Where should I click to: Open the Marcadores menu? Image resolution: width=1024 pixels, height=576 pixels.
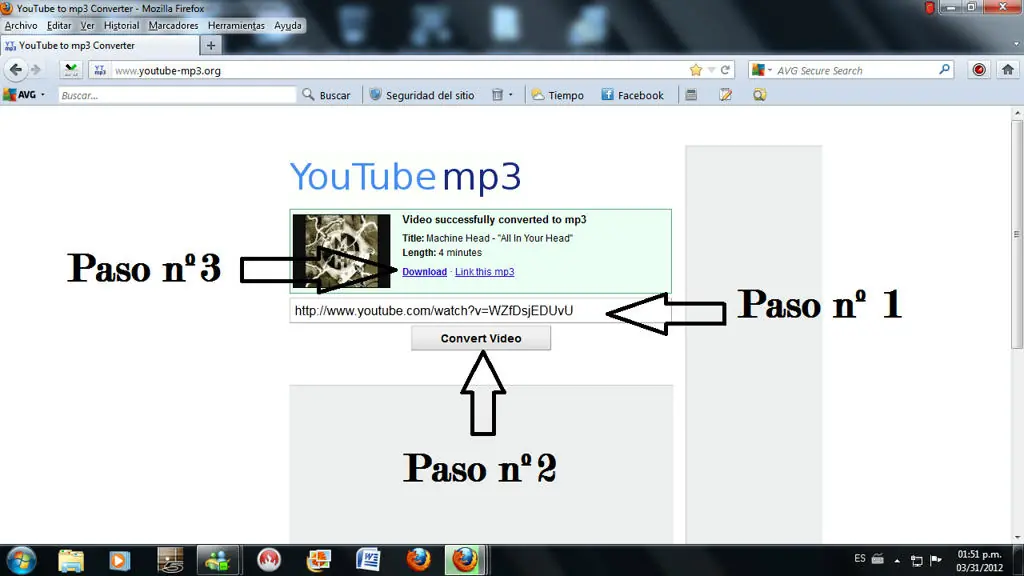coord(173,25)
